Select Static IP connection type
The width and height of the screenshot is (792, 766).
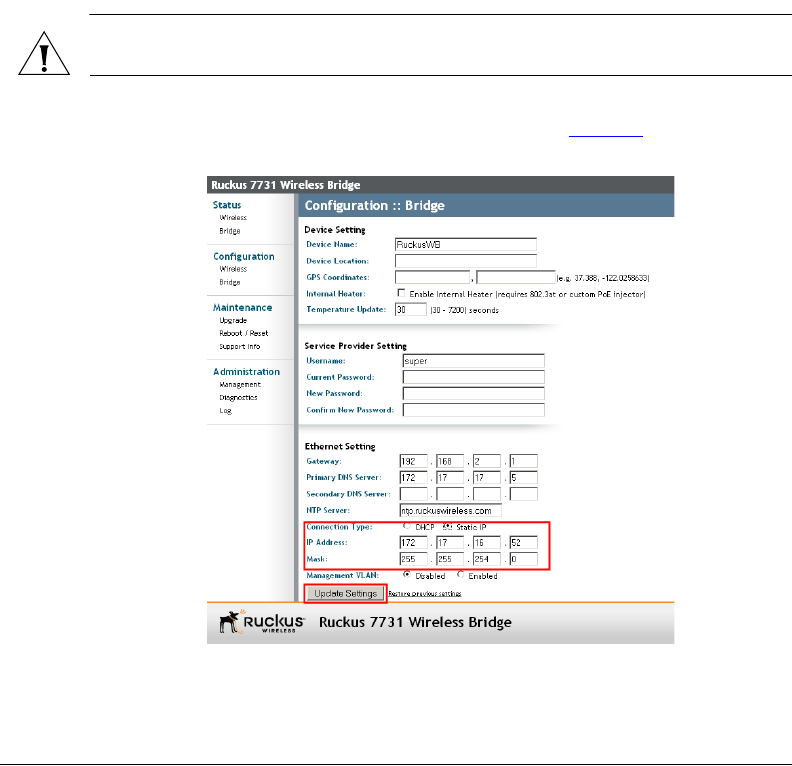tap(447, 527)
